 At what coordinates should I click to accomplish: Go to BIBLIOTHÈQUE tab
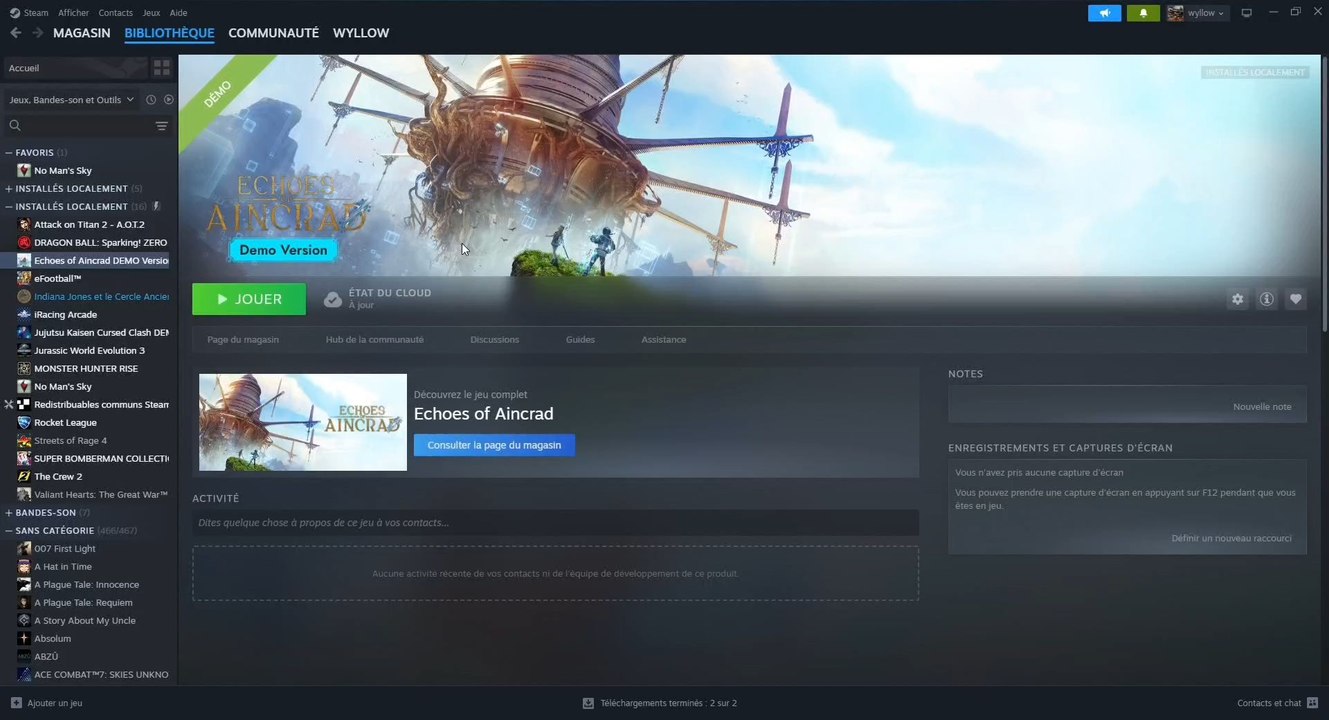tap(169, 33)
